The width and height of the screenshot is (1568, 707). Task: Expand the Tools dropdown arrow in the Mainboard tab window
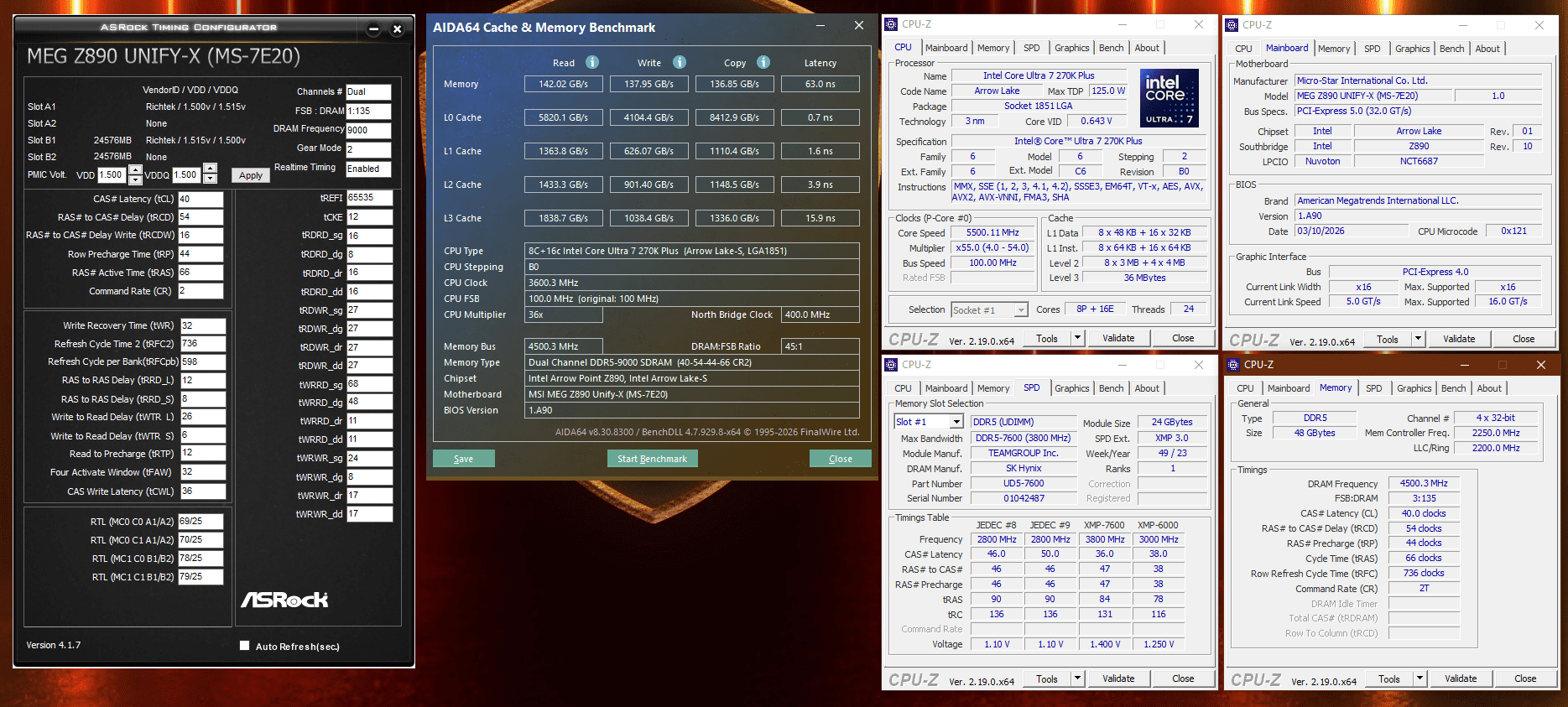tap(1418, 339)
